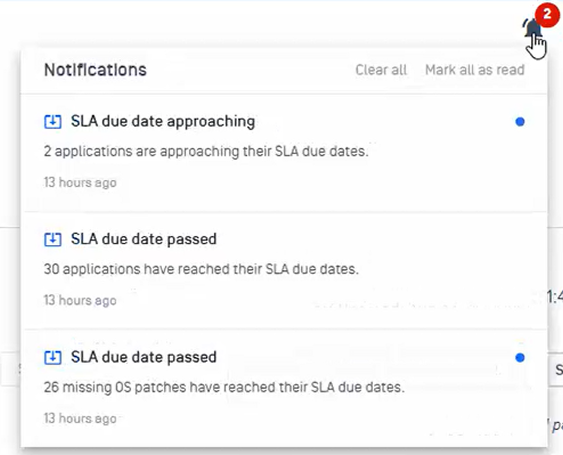Clear all notifications

click(381, 70)
